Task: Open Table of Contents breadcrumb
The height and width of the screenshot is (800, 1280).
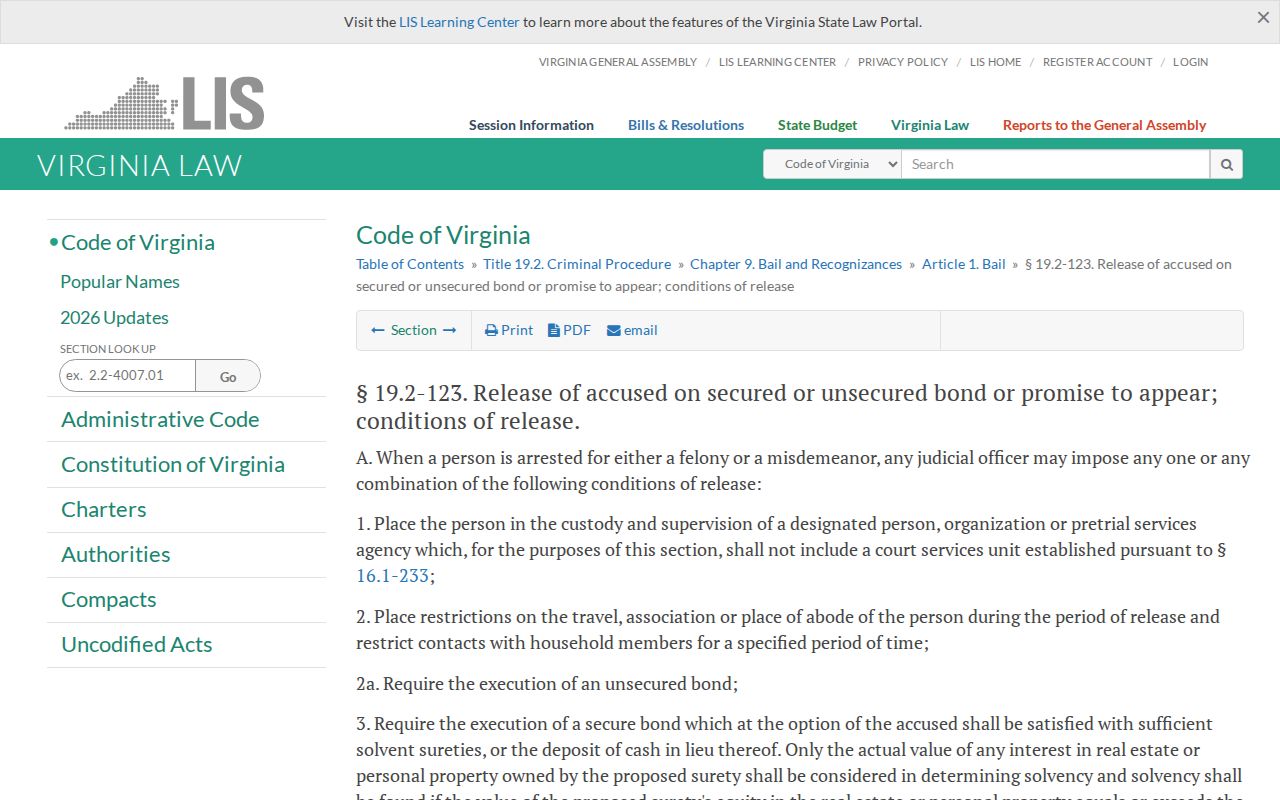Action: 410,264
